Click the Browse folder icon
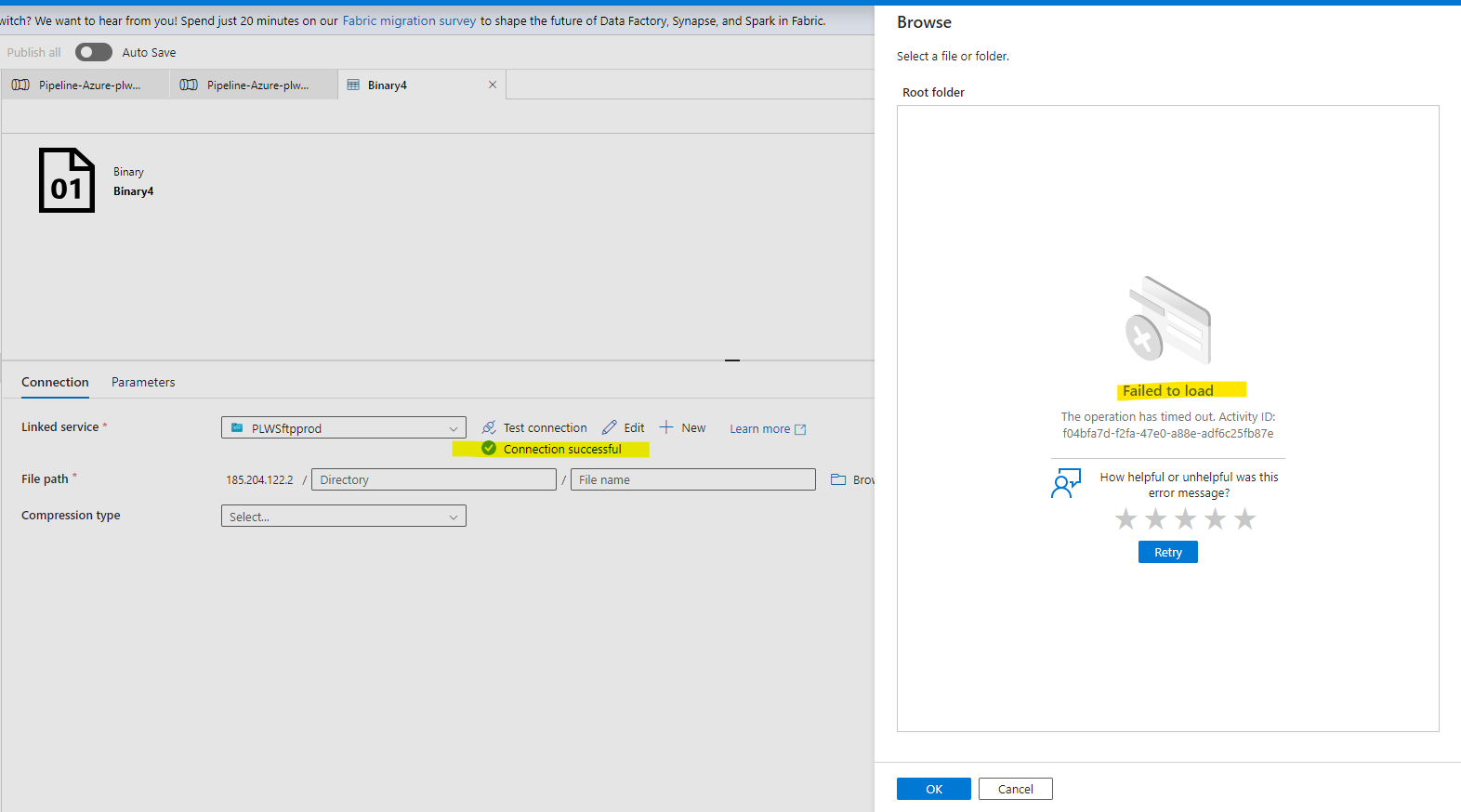Screen dimensions: 1461x812 pos(838,479)
